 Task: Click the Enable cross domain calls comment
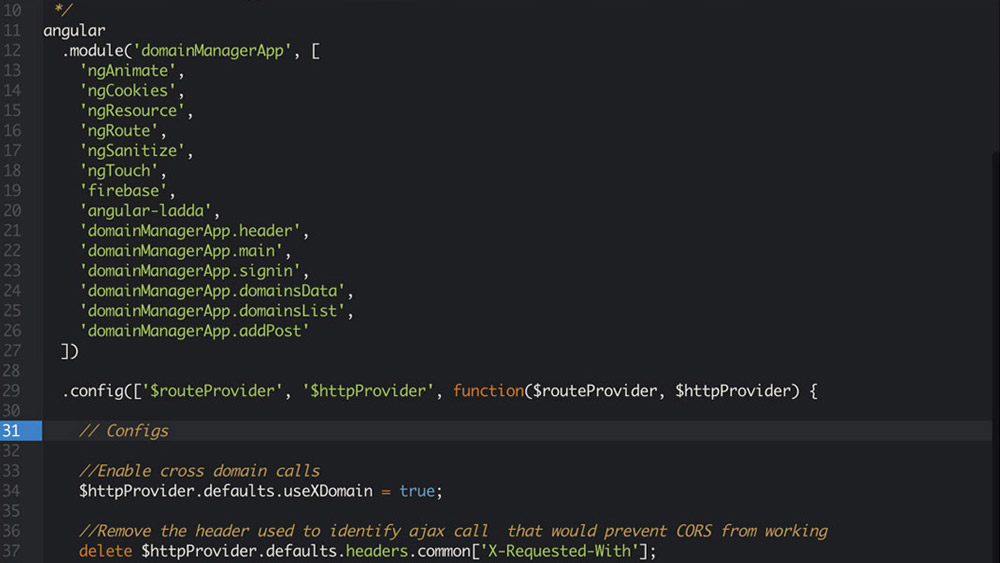(200, 471)
